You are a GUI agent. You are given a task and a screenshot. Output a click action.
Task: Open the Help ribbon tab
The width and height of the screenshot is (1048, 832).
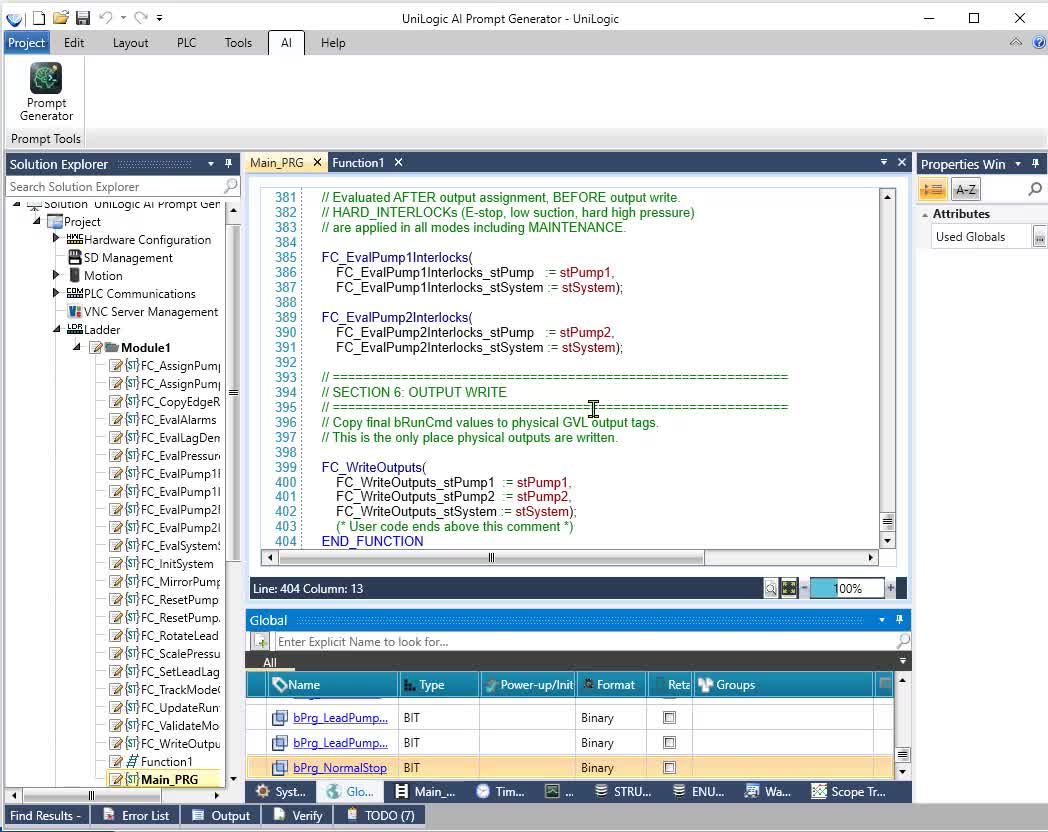pyautogui.click(x=333, y=43)
